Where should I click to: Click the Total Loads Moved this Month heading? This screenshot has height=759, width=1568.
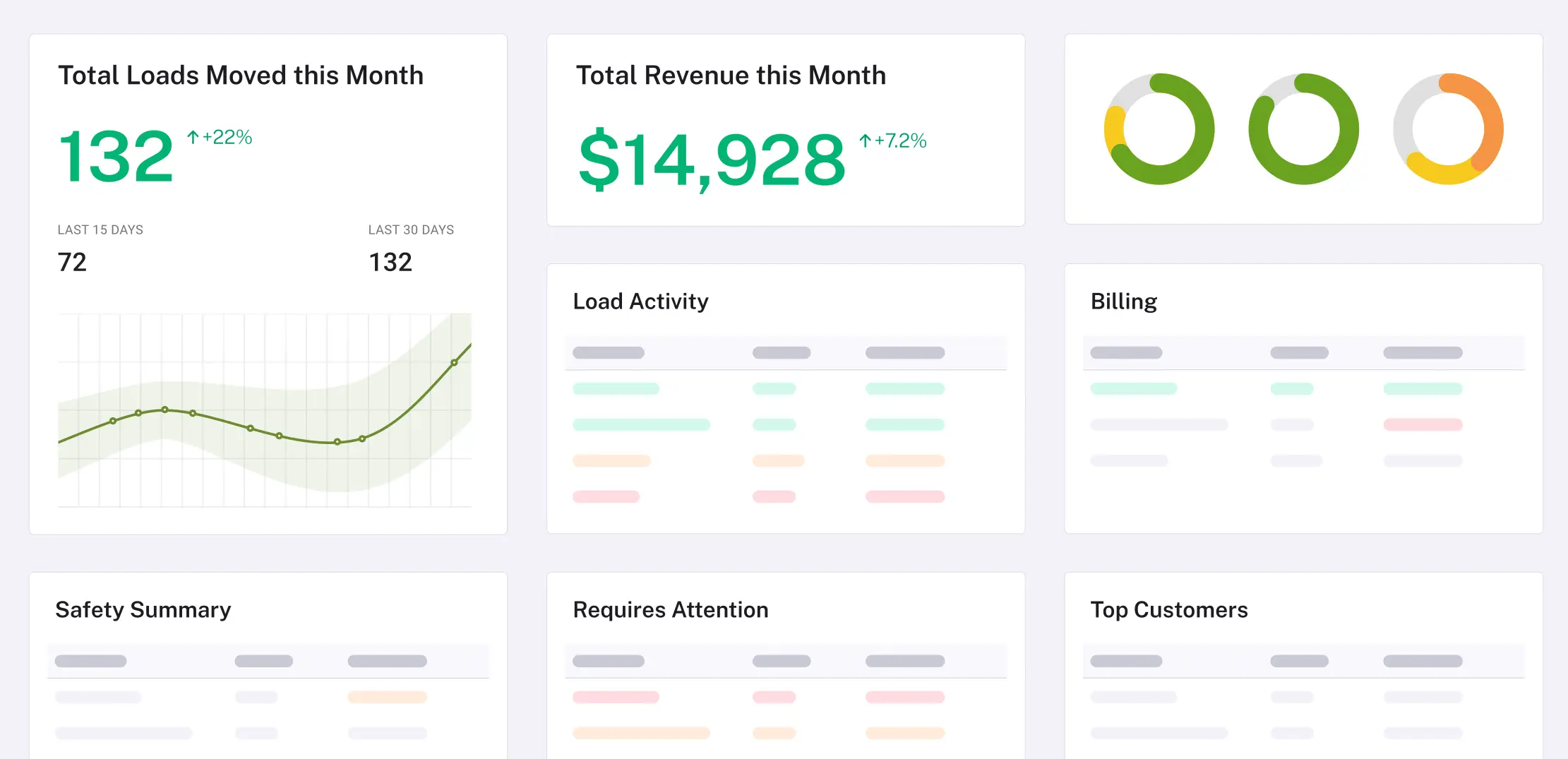pyautogui.click(x=241, y=76)
